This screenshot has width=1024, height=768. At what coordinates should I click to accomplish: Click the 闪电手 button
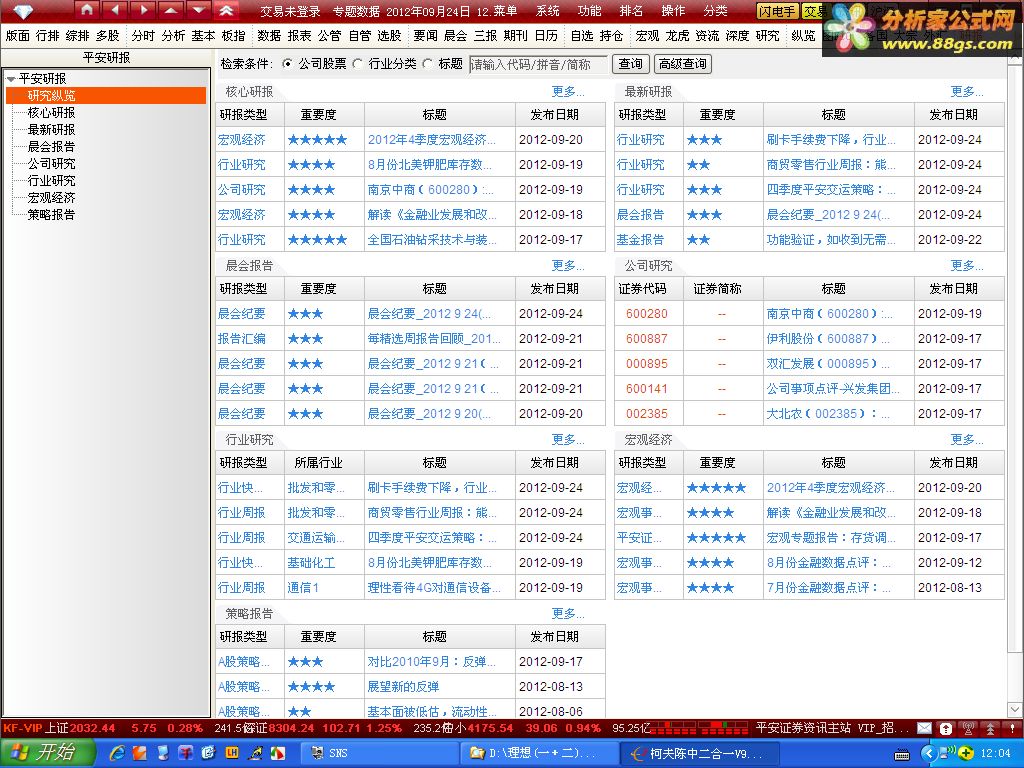pos(777,11)
